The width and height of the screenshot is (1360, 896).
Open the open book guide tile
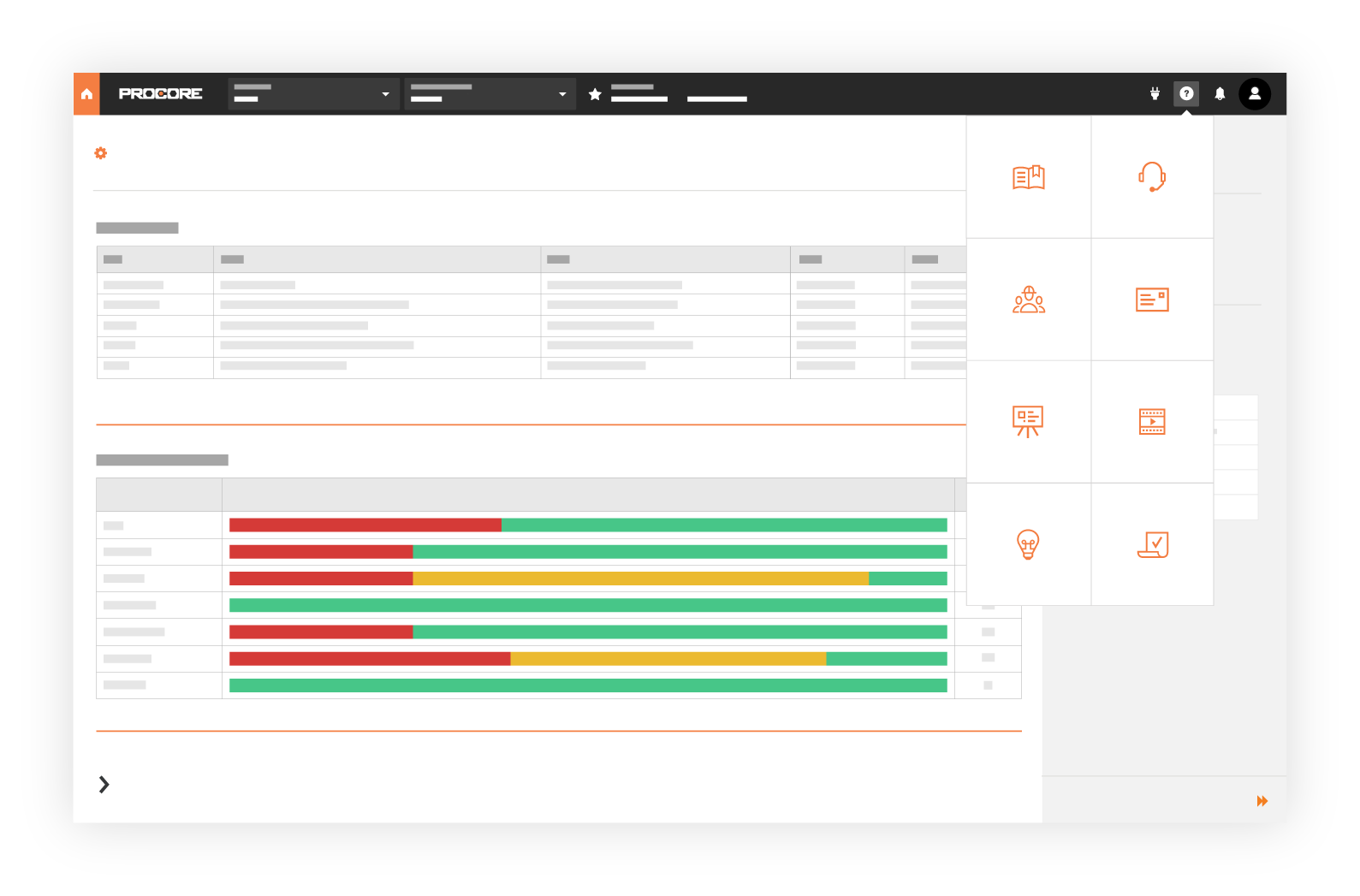click(x=1028, y=177)
